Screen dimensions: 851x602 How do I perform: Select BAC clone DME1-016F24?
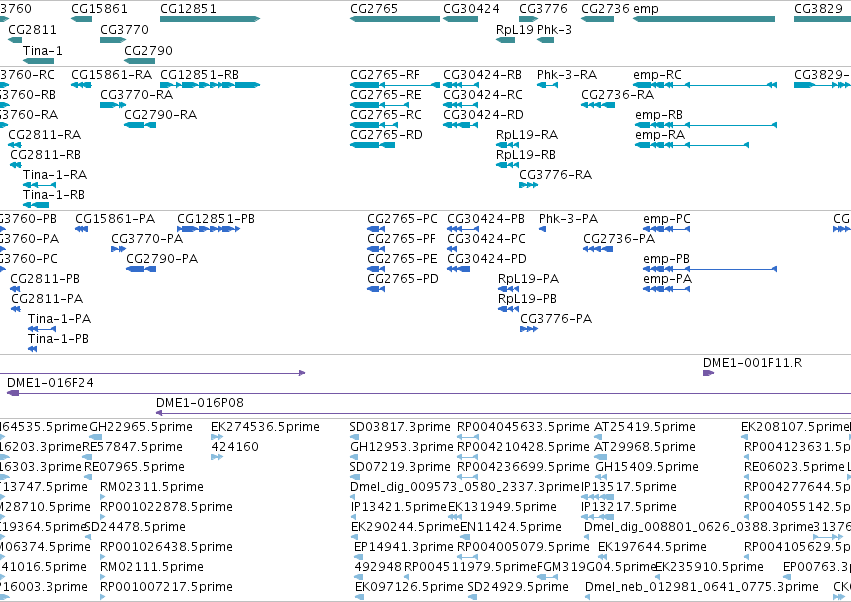tap(50, 383)
